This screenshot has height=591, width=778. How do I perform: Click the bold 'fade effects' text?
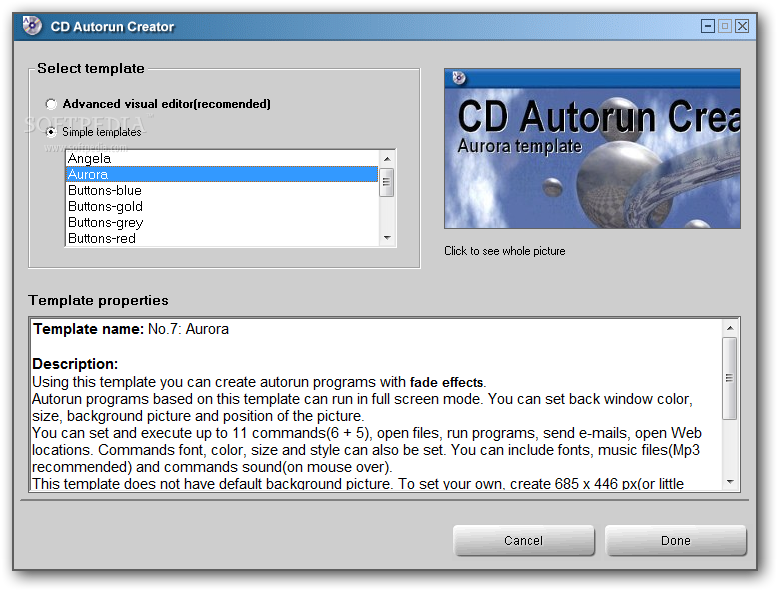(447, 382)
